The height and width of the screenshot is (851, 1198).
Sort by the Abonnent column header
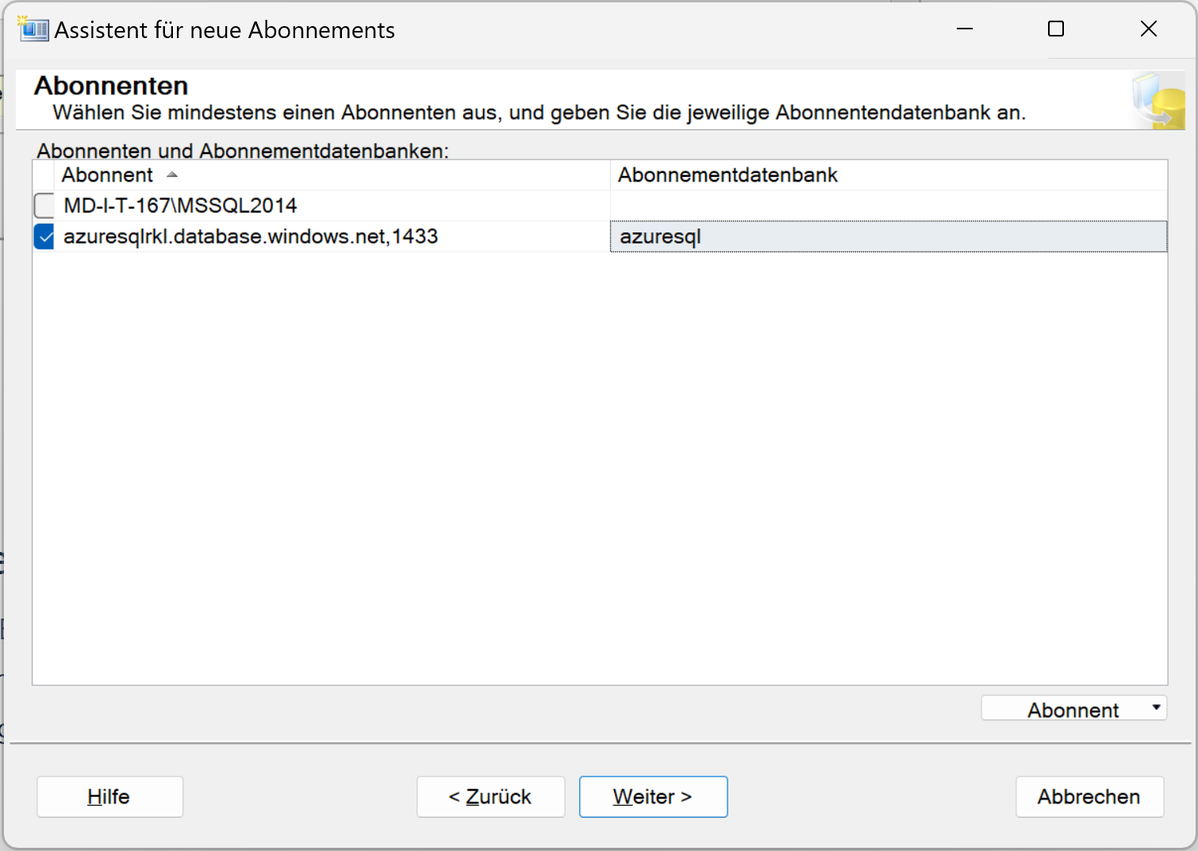[332, 175]
